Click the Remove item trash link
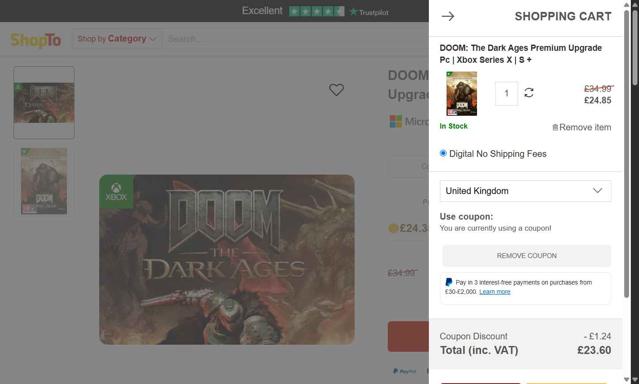The image size is (639, 384). click(x=582, y=127)
